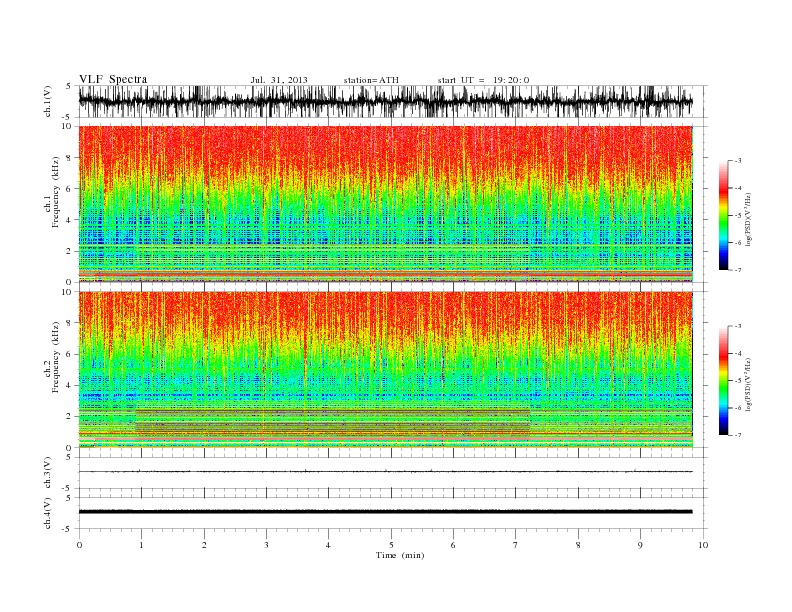The width and height of the screenshot is (792, 612).
Task: Click the time axis tick label "8"
Action: (x=578, y=545)
